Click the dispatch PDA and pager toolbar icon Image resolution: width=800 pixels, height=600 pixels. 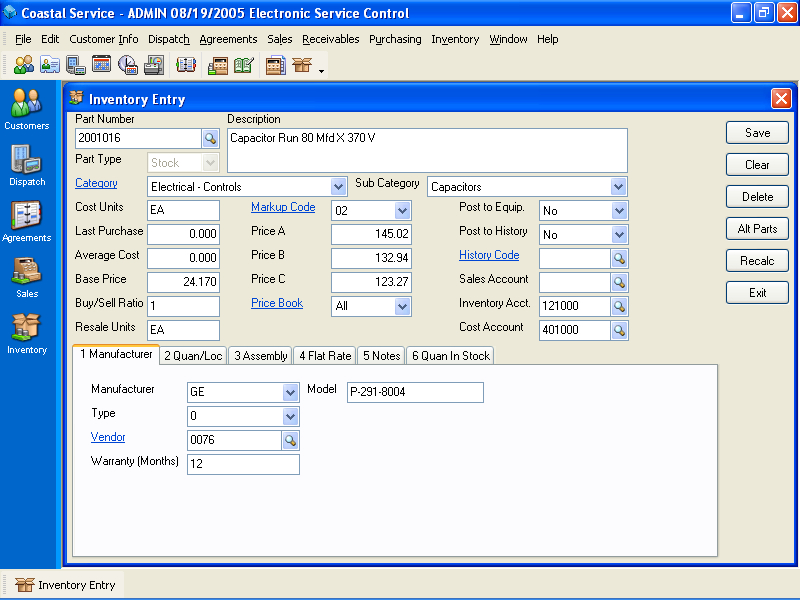[x=76, y=65]
